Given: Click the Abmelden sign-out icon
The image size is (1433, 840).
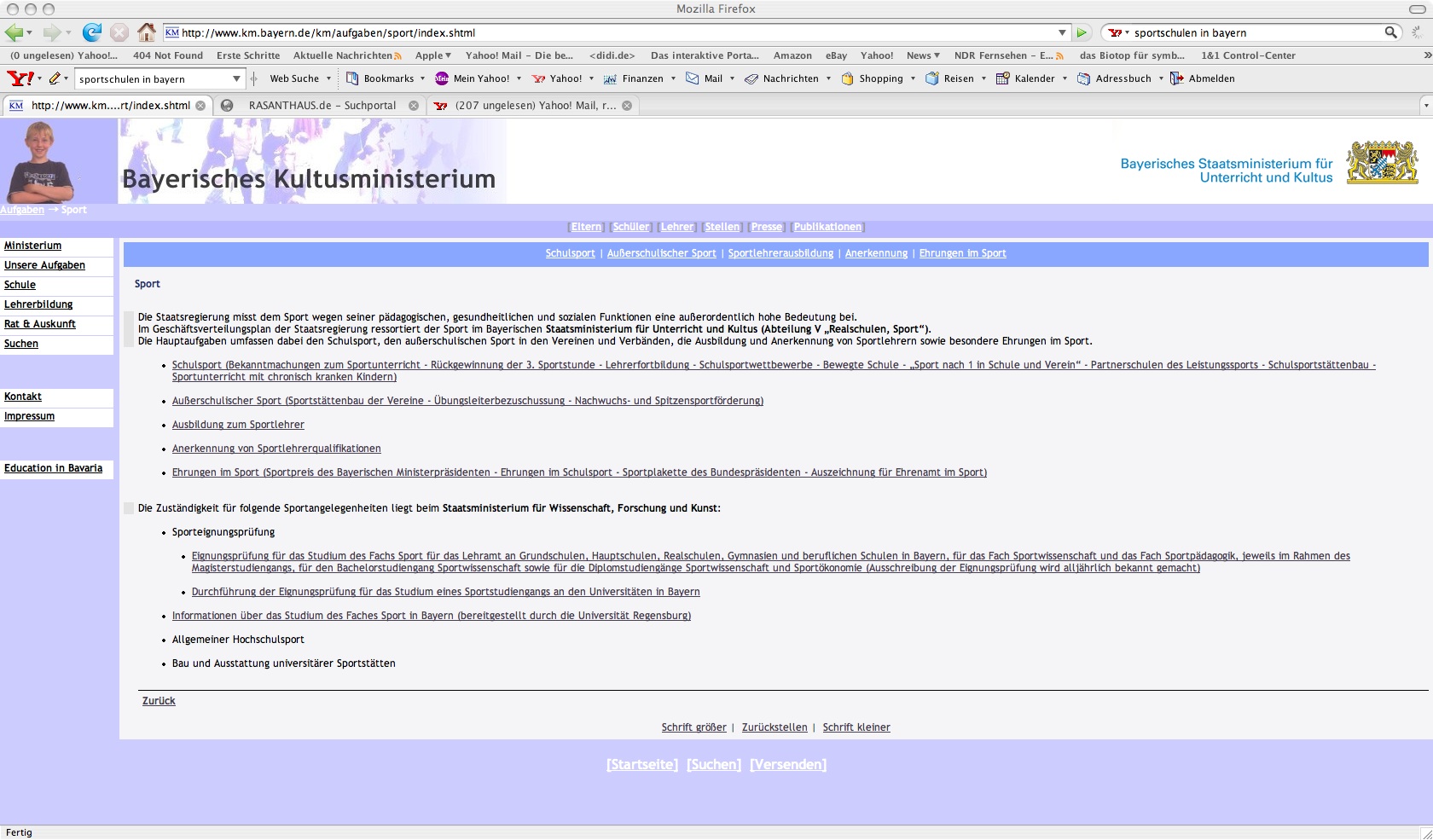Looking at the screenshot, I should [x=1177, y=78].
